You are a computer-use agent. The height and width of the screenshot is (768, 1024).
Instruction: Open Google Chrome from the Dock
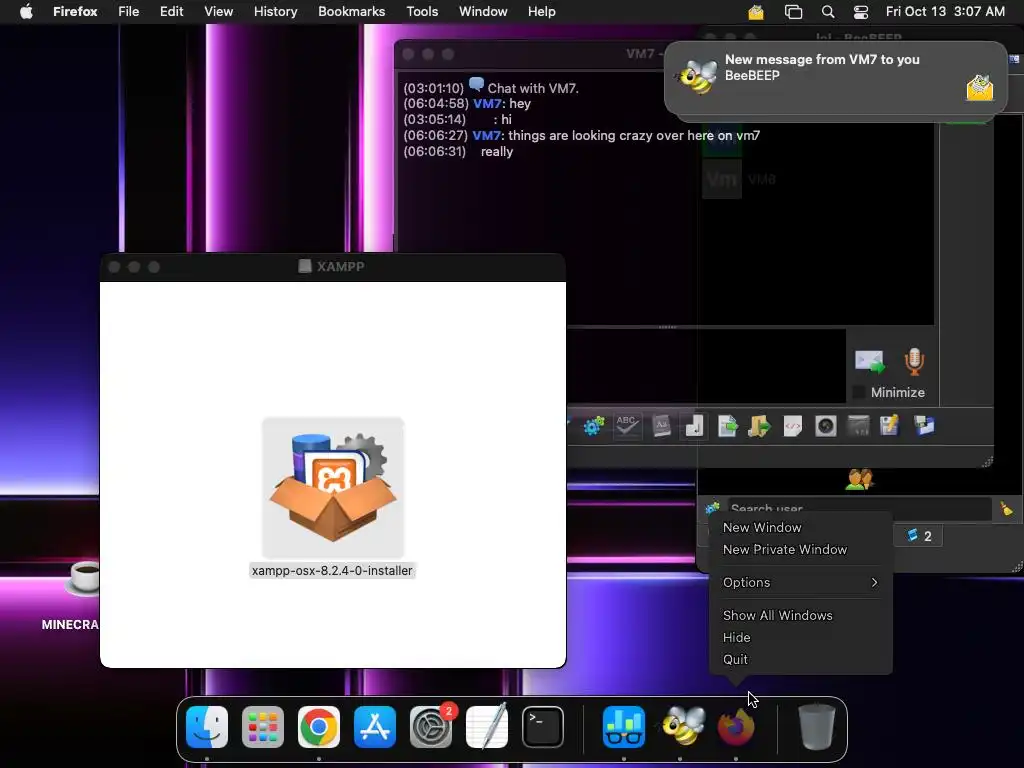[x=319, y=727]
